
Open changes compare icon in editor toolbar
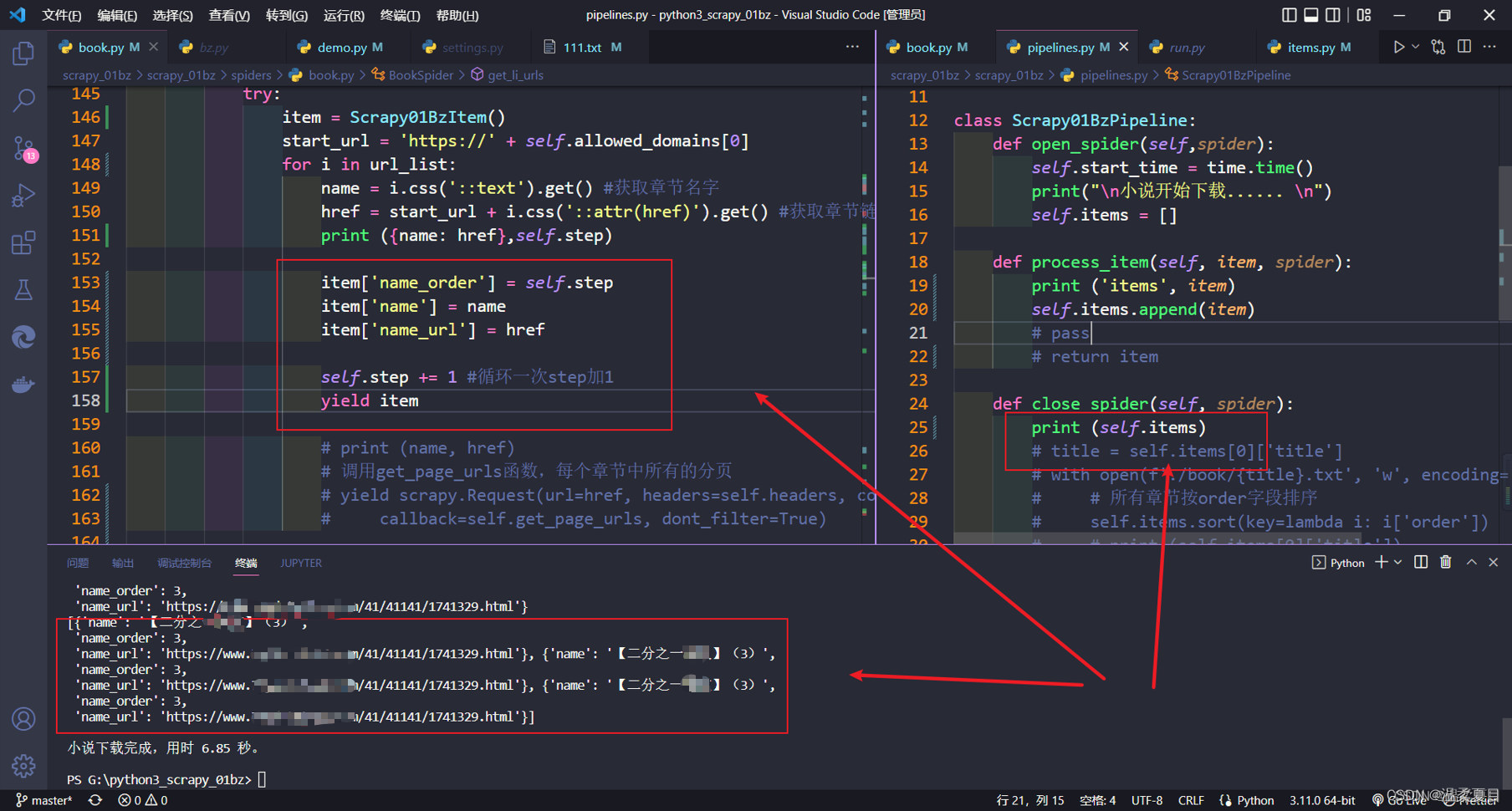click(1438, 47)
